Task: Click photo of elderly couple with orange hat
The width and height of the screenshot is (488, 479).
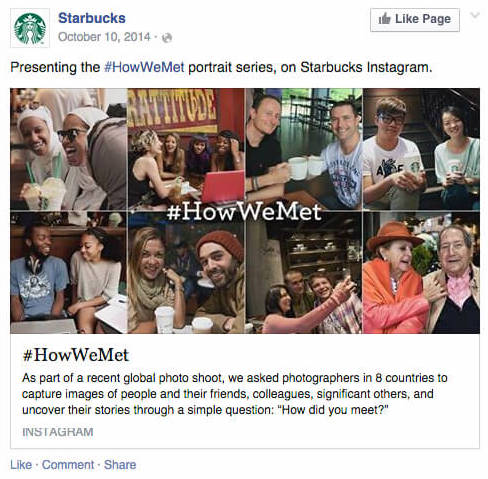Action: [x=421, y=273]
